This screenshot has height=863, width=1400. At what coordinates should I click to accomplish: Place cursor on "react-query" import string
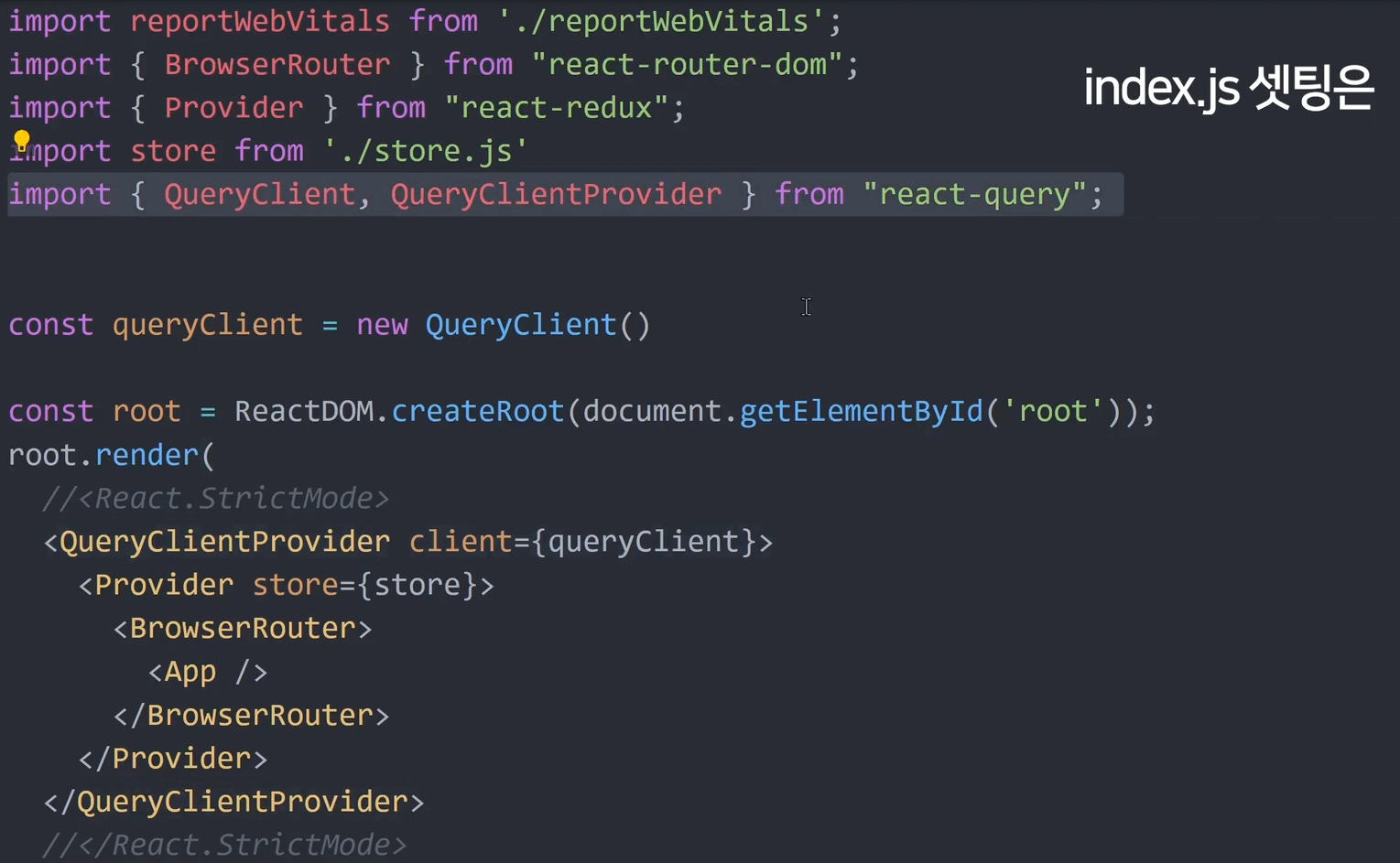[x=974, y=194]
